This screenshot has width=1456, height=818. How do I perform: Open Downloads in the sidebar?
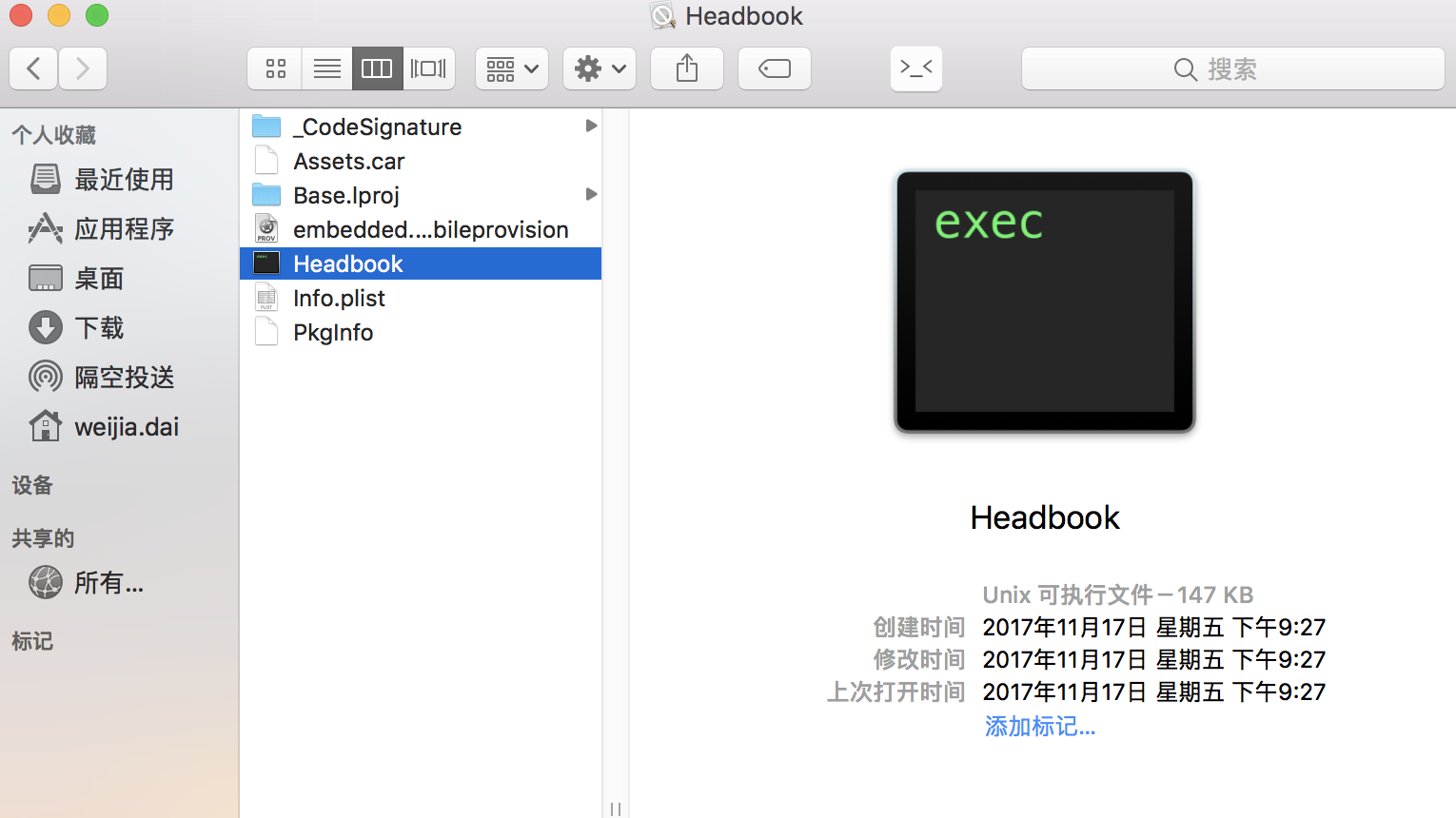pos(99,328)
